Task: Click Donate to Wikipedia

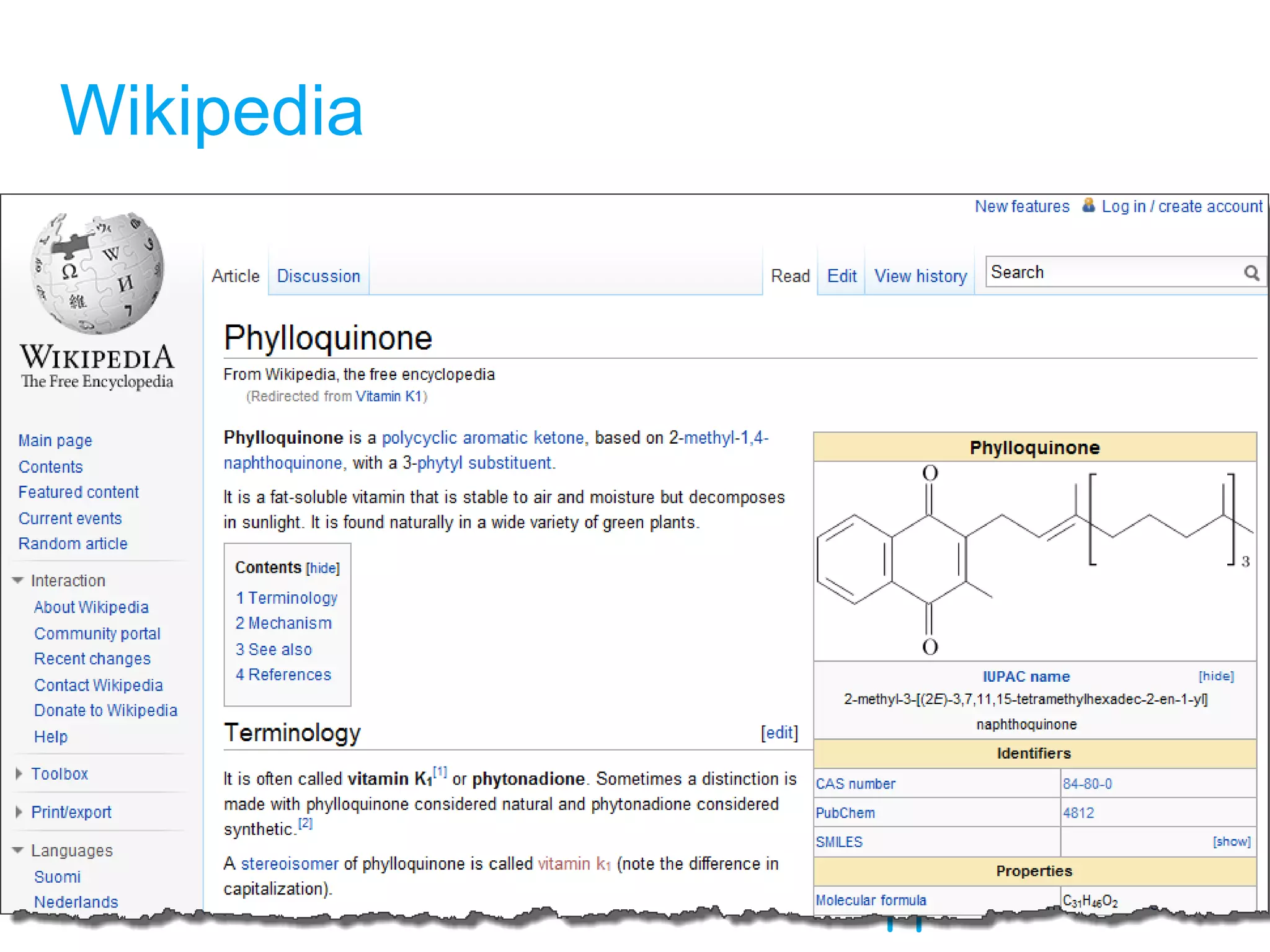Action: [105, 710]
